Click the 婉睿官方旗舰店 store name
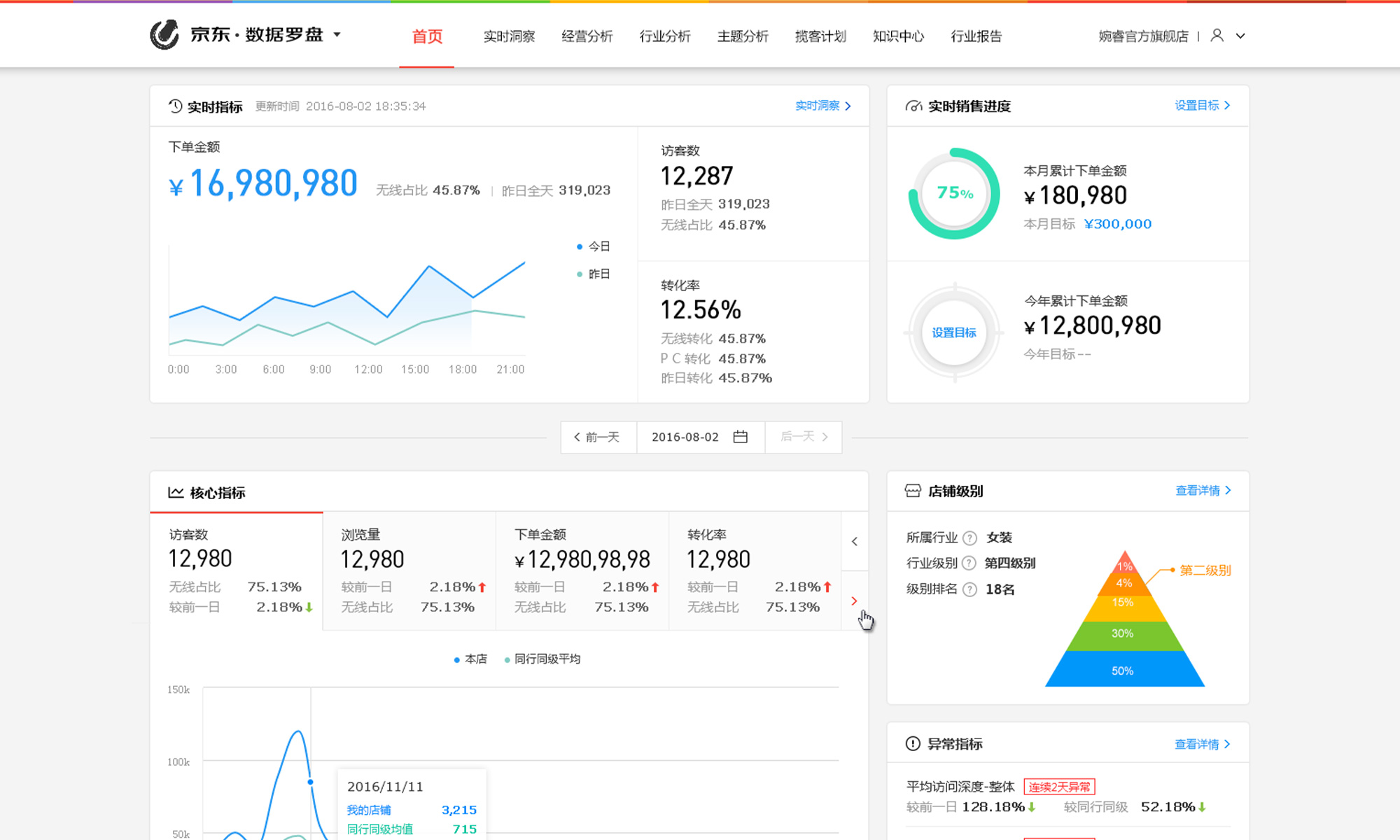Viewport: 1400px width, 840px height. pos(1143,36)
